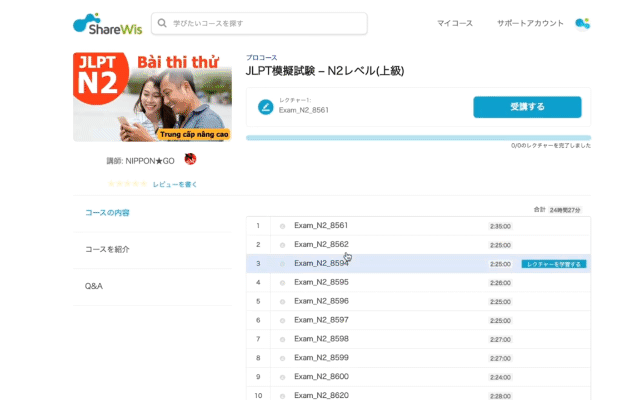Open lecture Exam_N2_8561 in the list
This screenshot has width=640, height=400.
[x=321, y=225]
